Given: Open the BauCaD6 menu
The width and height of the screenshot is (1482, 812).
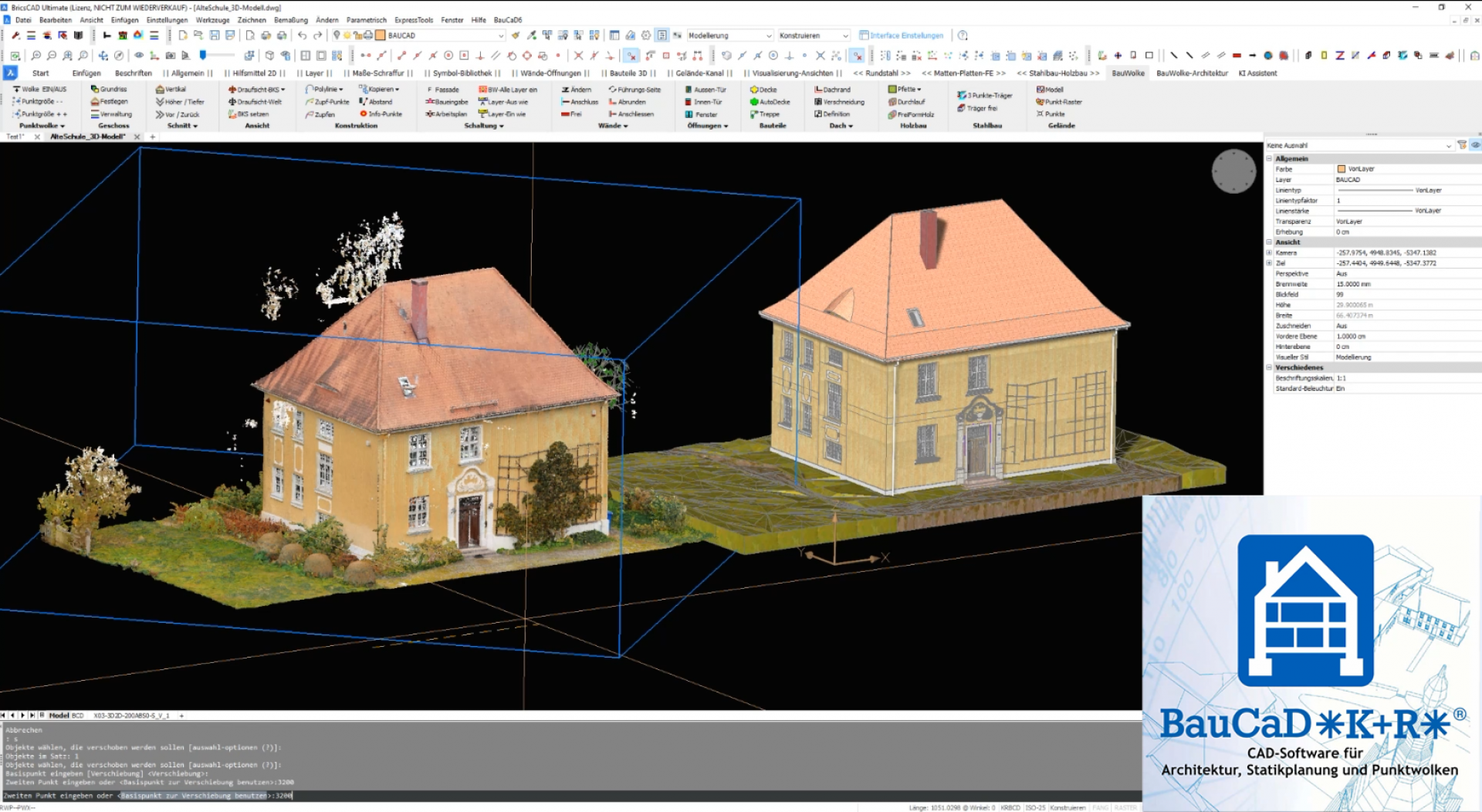Looking at the screenshot, I should pyautogui.click(x=507, y=20).
